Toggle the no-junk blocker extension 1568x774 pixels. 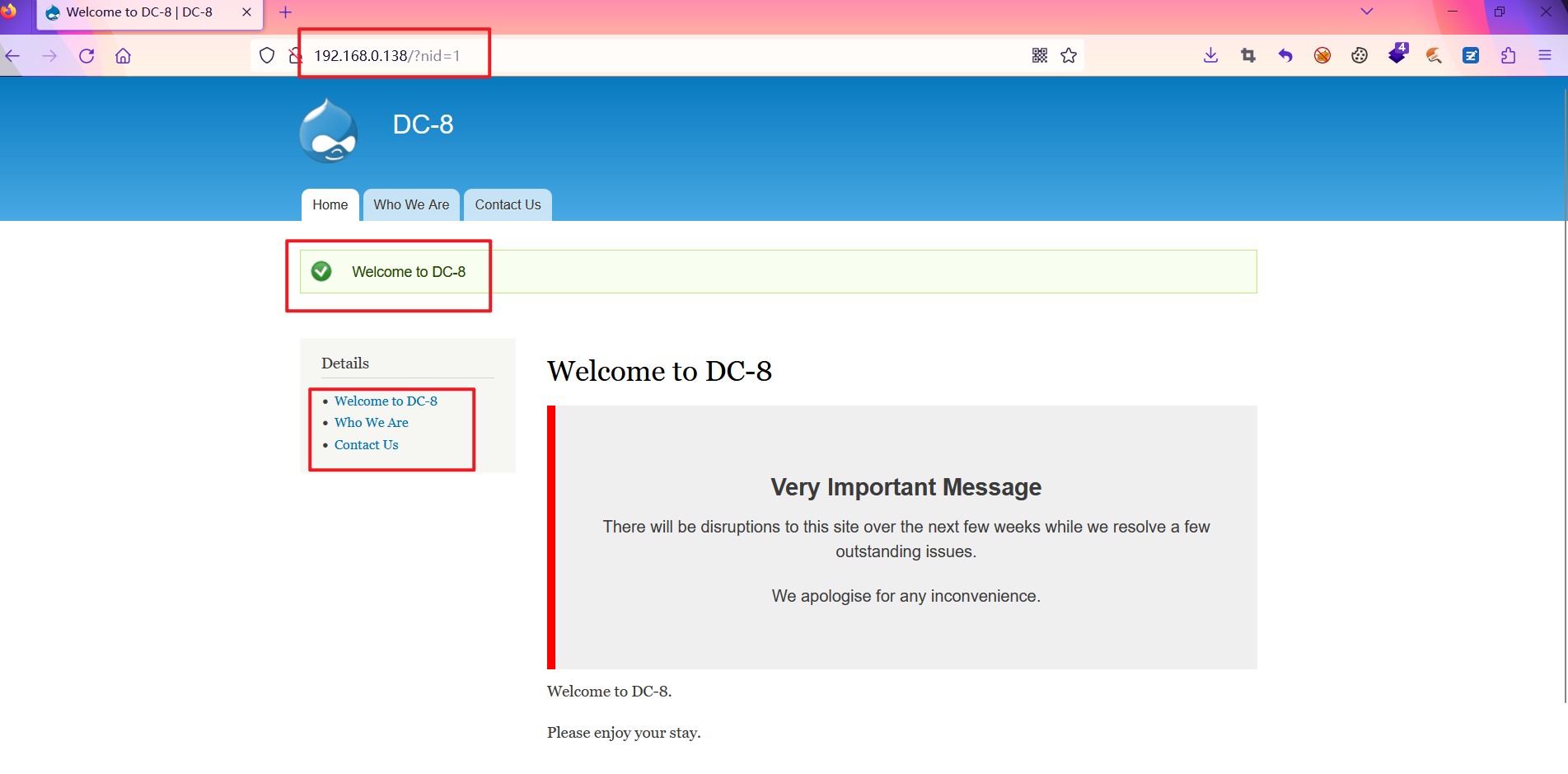point(1322,55)
